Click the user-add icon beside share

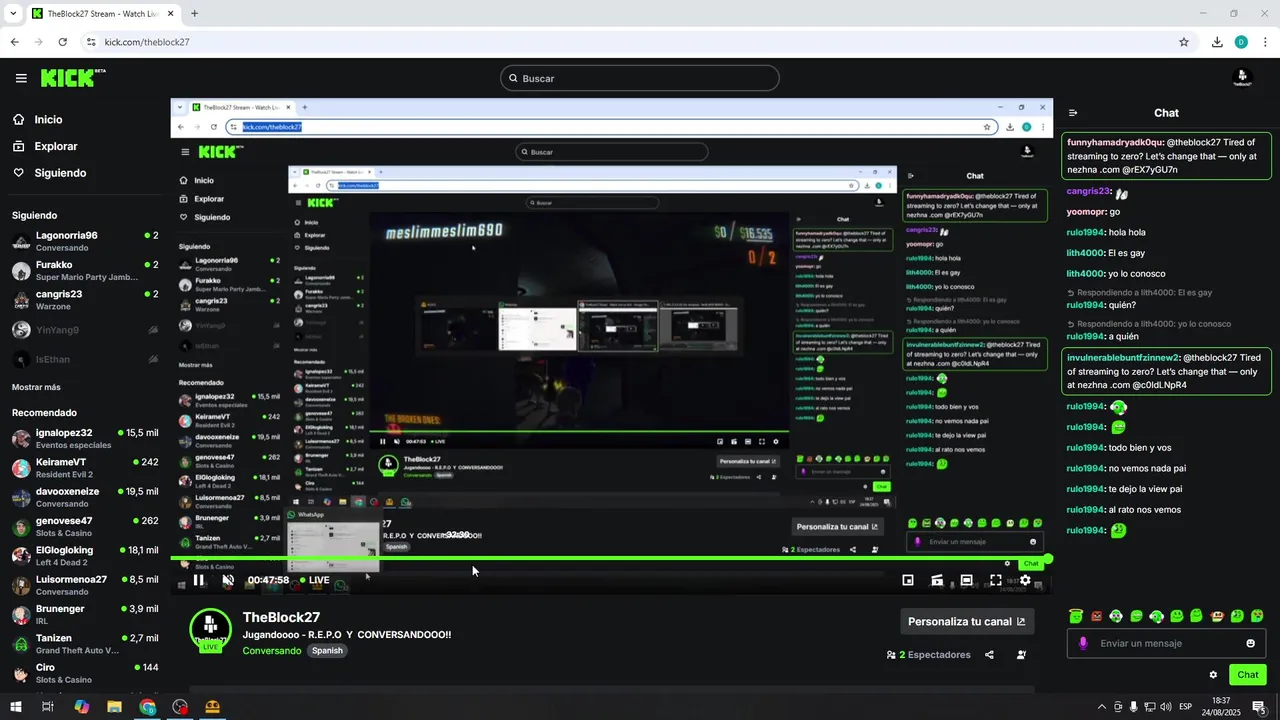click(1021, 655)
